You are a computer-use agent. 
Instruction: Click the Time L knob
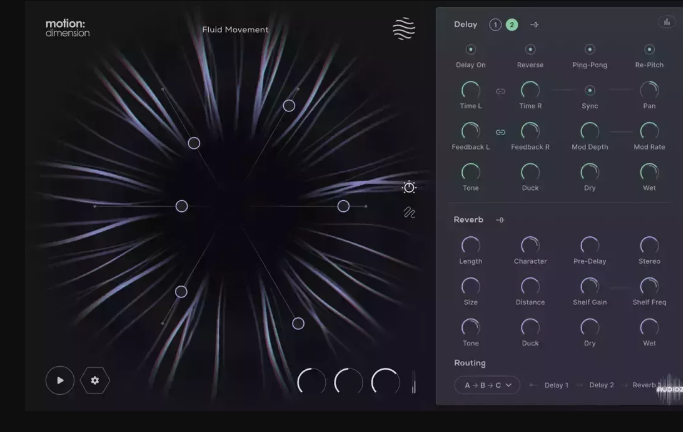click(470, 90)
